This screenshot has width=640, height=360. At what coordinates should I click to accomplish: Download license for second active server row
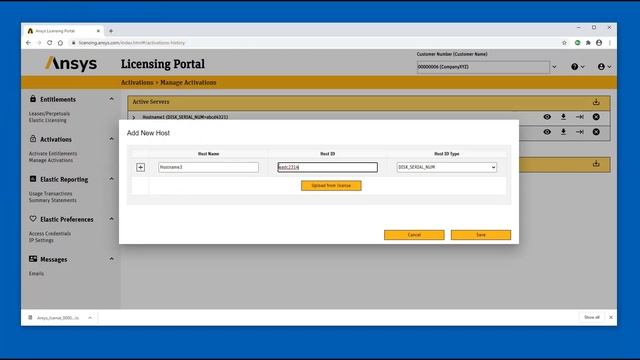coord(563,132)
